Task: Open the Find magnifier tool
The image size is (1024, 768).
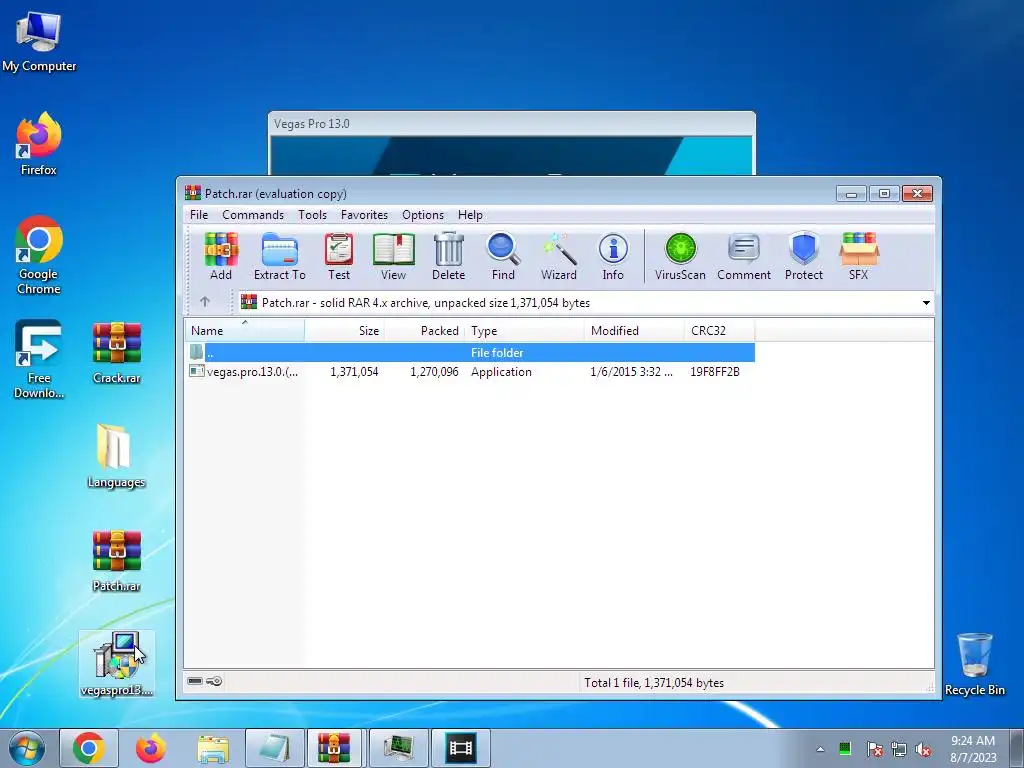Action: [503, 256]
